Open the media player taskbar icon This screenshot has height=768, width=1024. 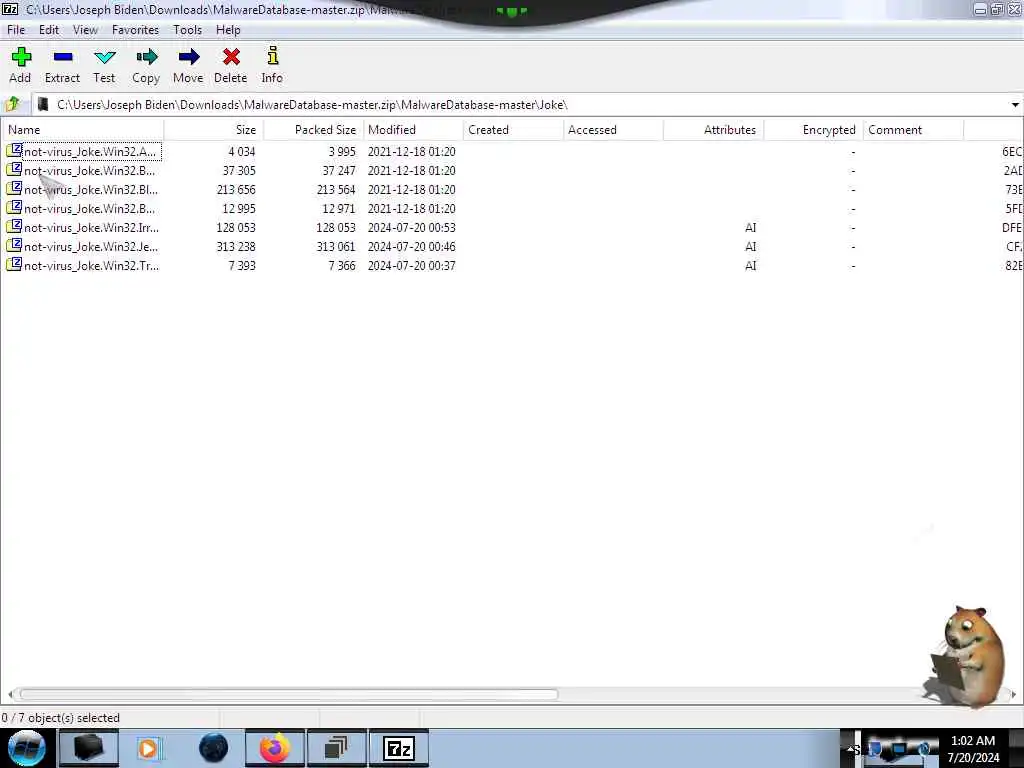click(x=148, y=748)
